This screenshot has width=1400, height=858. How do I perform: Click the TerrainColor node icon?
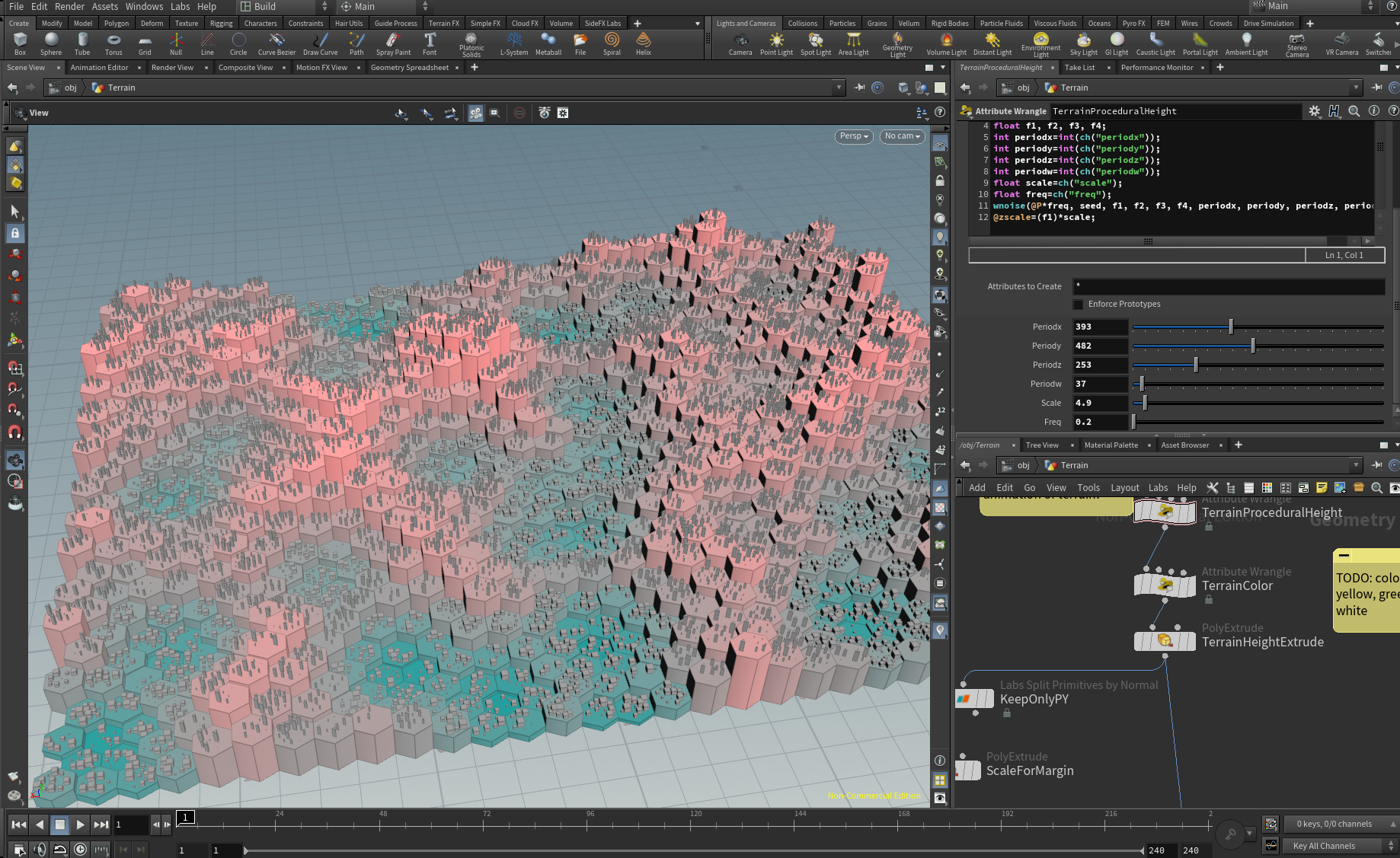pyautogui.click(x=1165, y=585)
